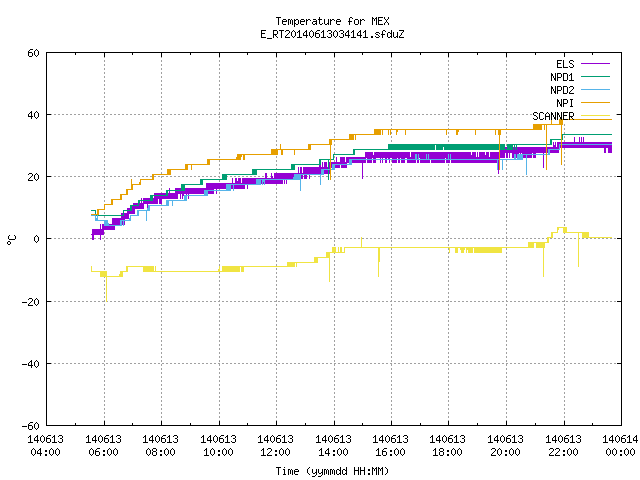Click the green NPD1 legend line sample
Viewport: 640px width, 480px height.
(x=596, y=77)
